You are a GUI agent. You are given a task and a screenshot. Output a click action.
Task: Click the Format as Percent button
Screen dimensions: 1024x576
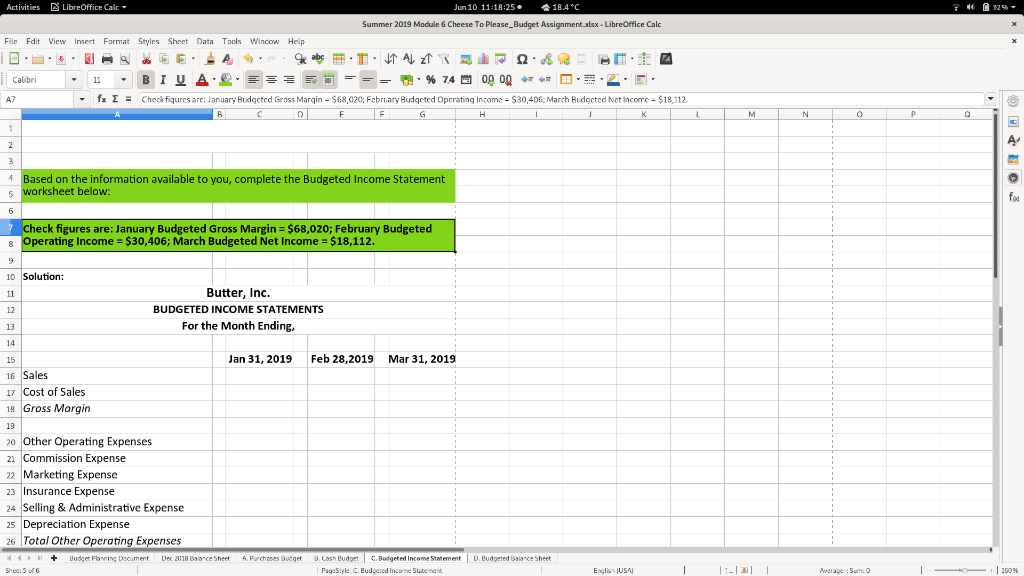430,80
